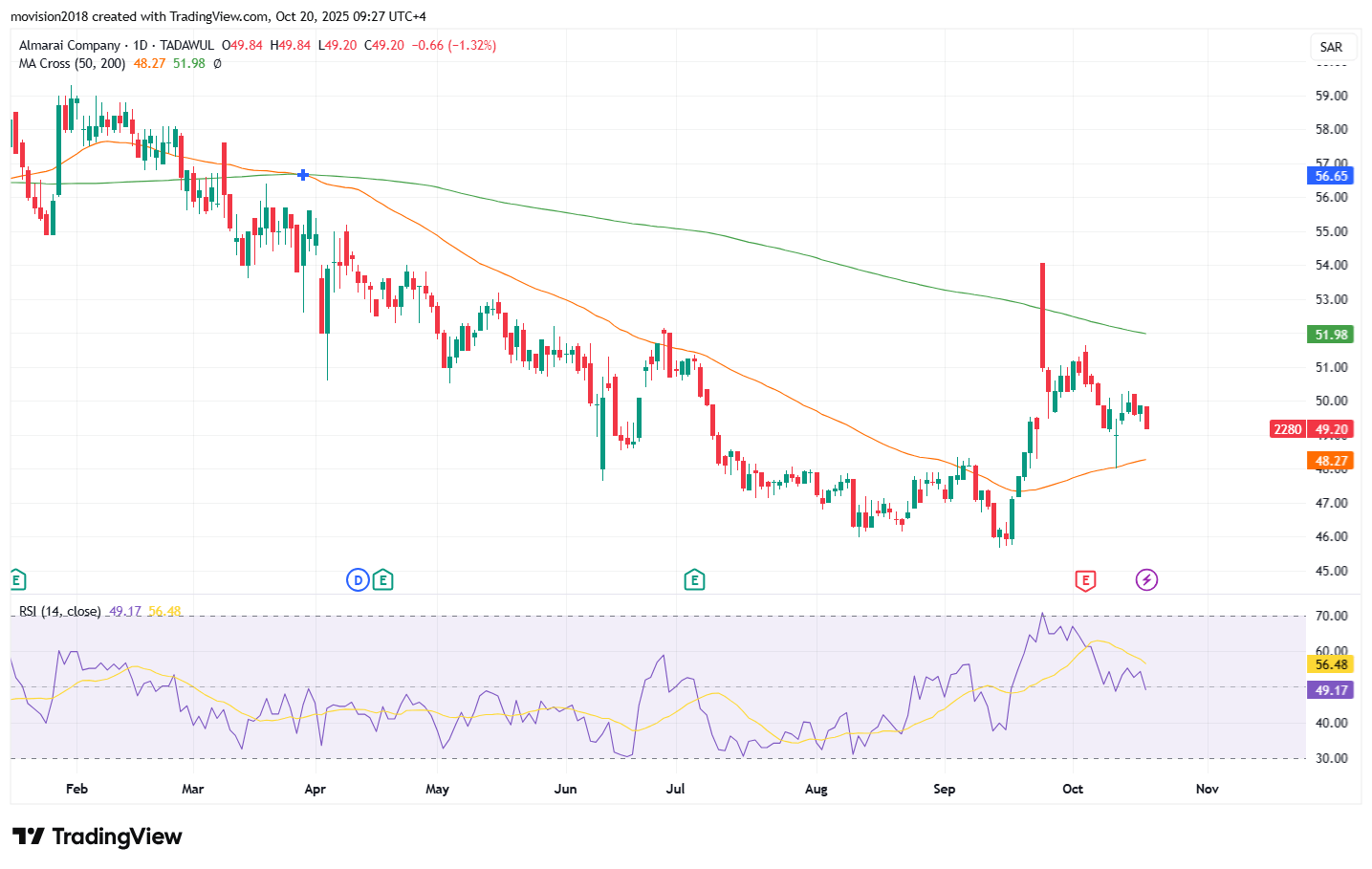
Task: Click the green E earnings icon at far left edge
Action: click(x=16, y=579)
